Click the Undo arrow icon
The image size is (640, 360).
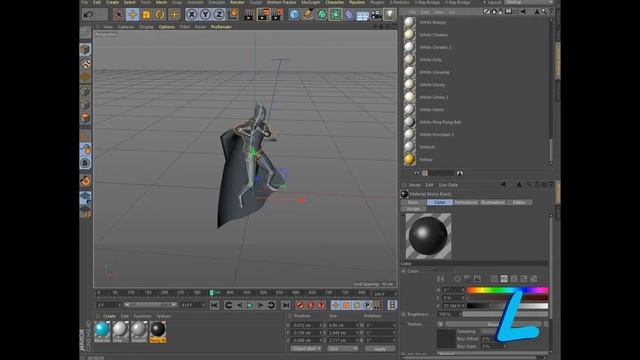pos(88,15)
